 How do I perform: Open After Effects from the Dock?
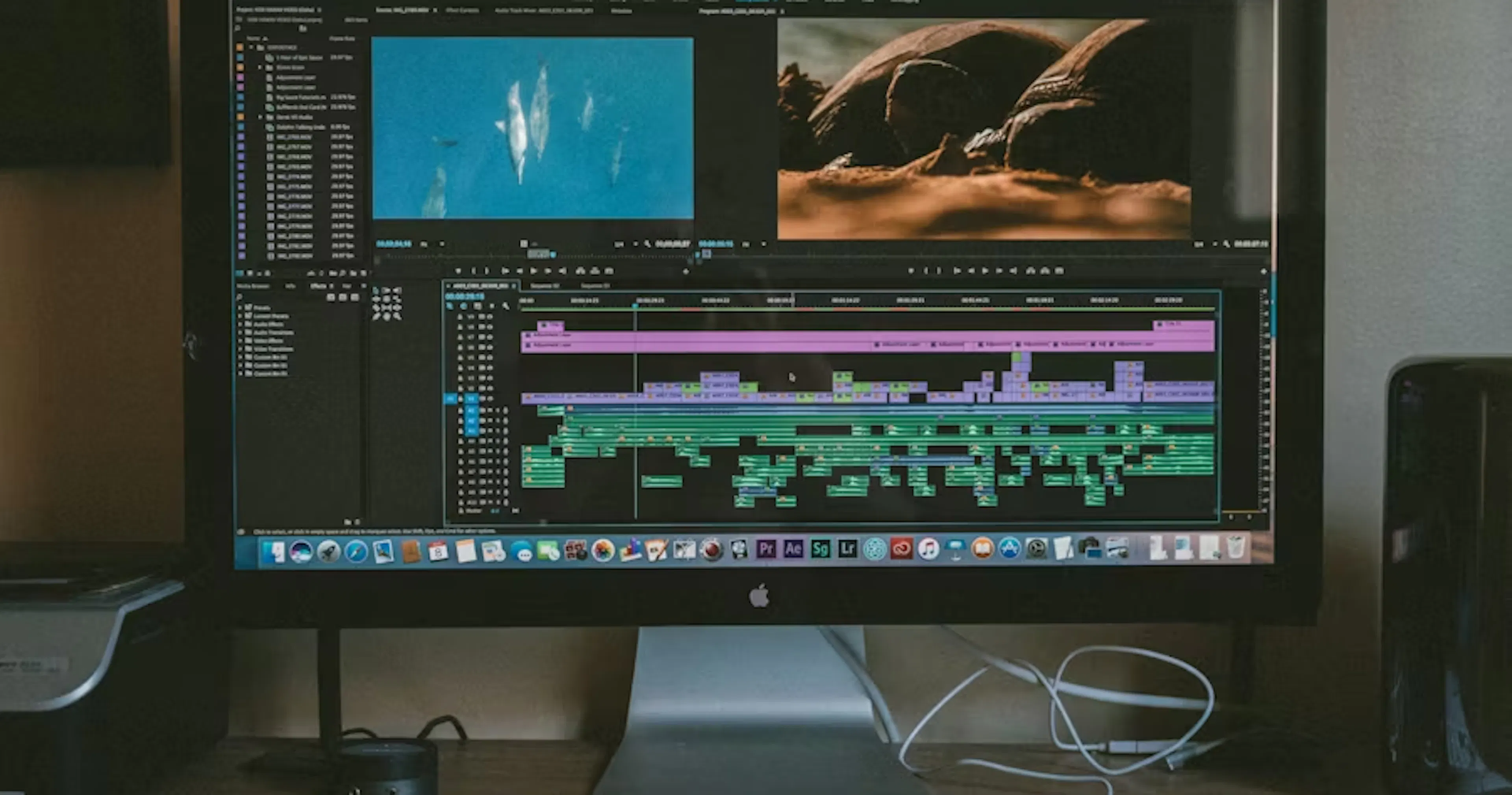pyautogui.click(x=793, y=550)
